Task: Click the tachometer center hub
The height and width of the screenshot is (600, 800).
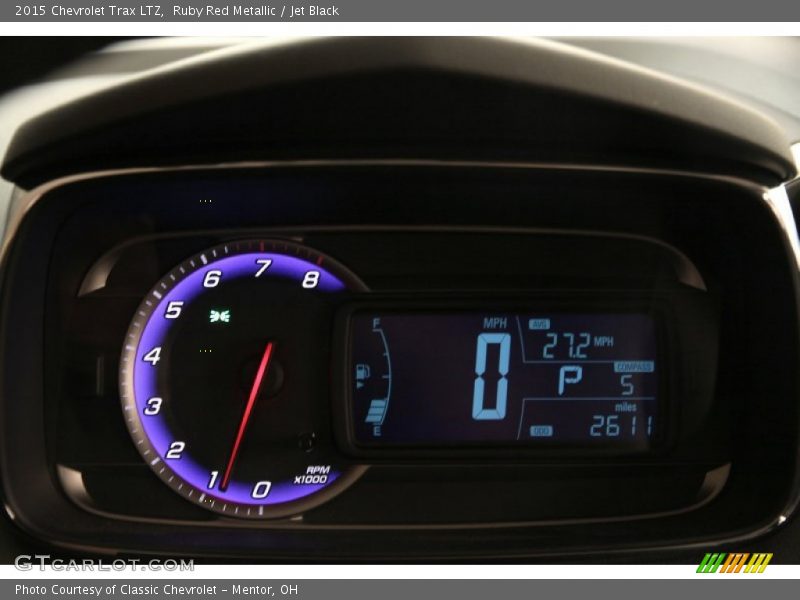Action: click(262, 377)
